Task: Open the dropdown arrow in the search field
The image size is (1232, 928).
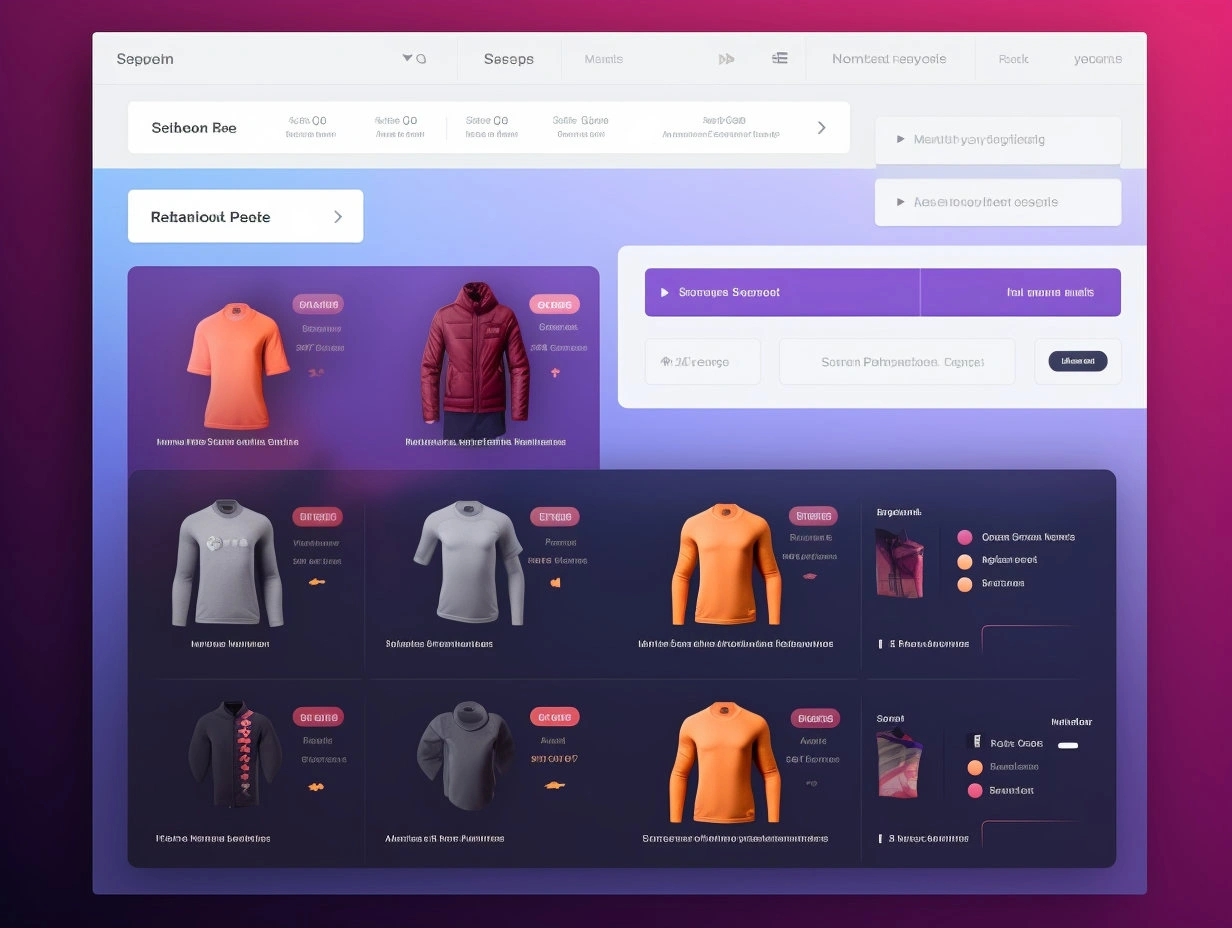Action: point(406,59)
